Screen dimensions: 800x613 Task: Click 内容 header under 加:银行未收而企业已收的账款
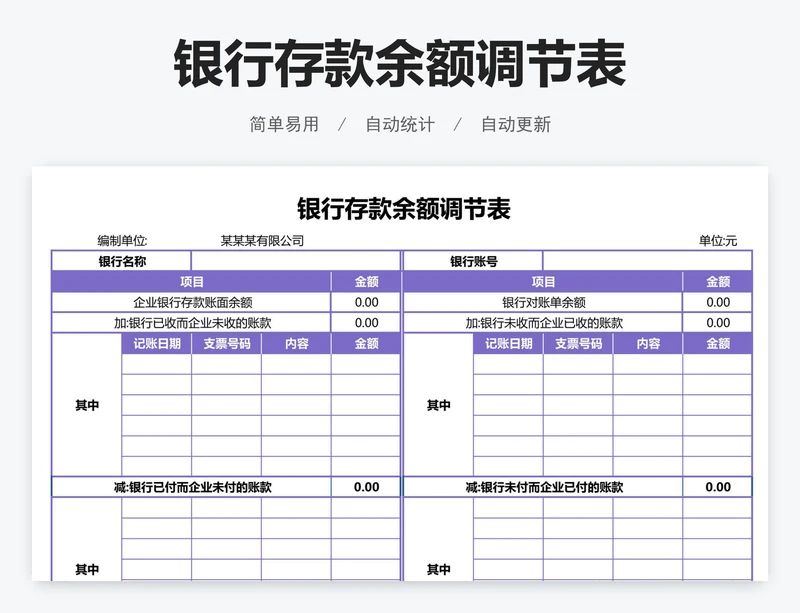[x=648, y=344]
